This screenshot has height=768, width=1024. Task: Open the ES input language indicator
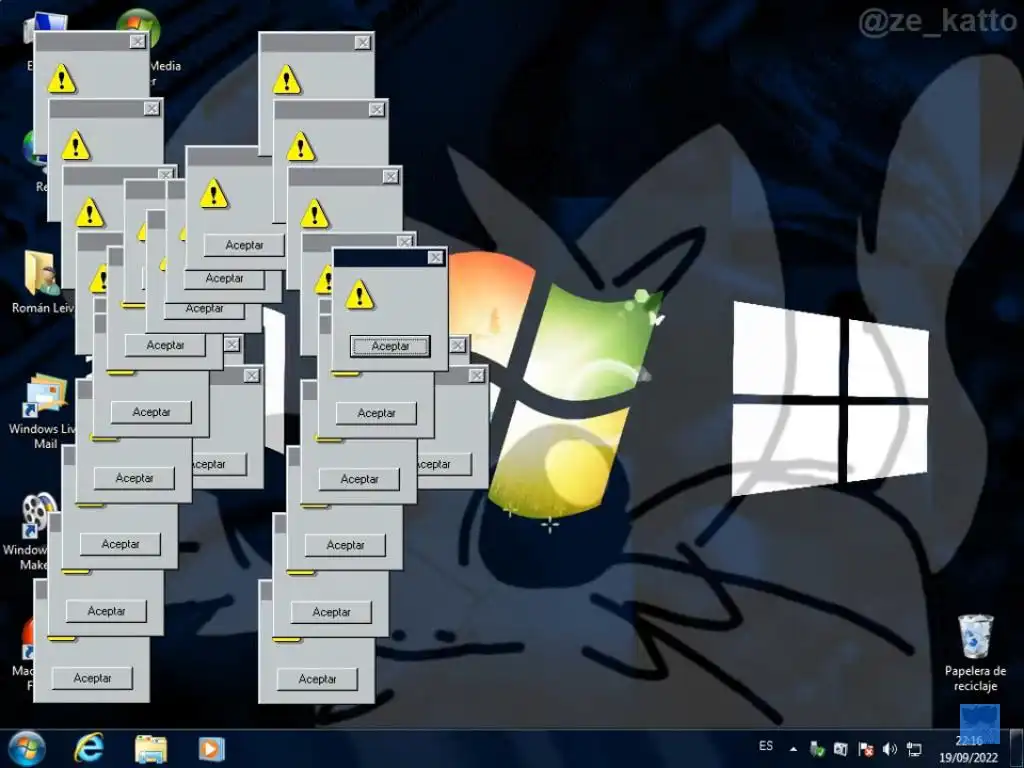tap(766, 746)
